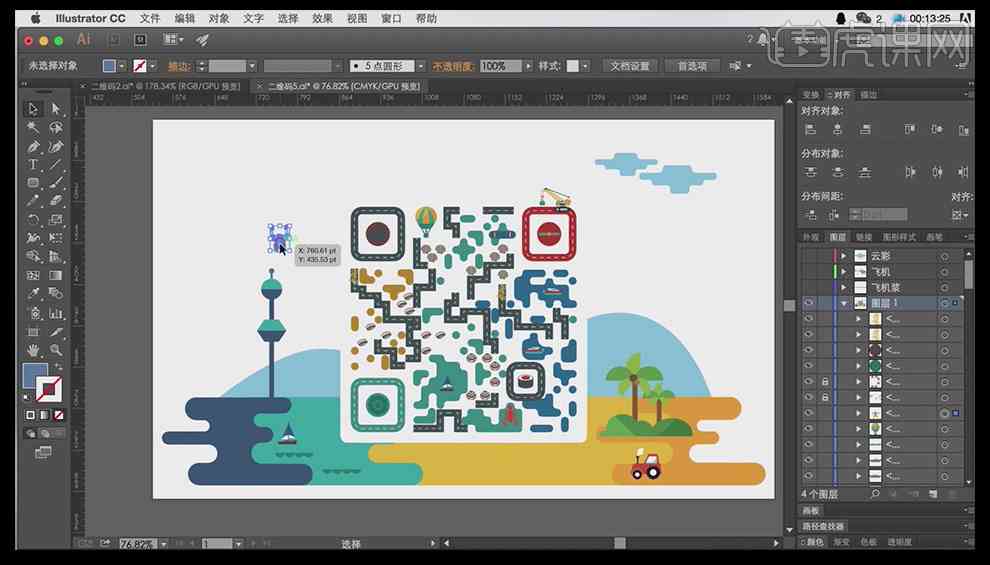Select the Eyedropper tool
This screenshot has height=565, width=990.
[x=33, y=294]
